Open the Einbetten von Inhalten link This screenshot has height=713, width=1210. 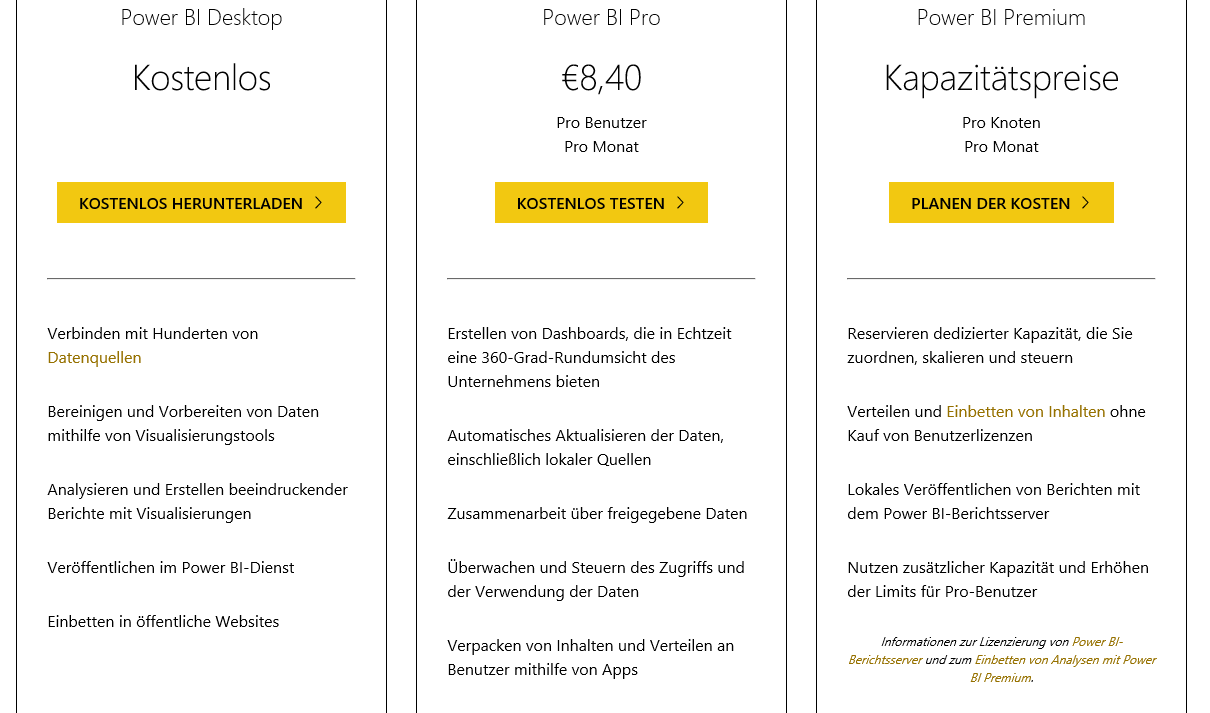coord(1026,412)
